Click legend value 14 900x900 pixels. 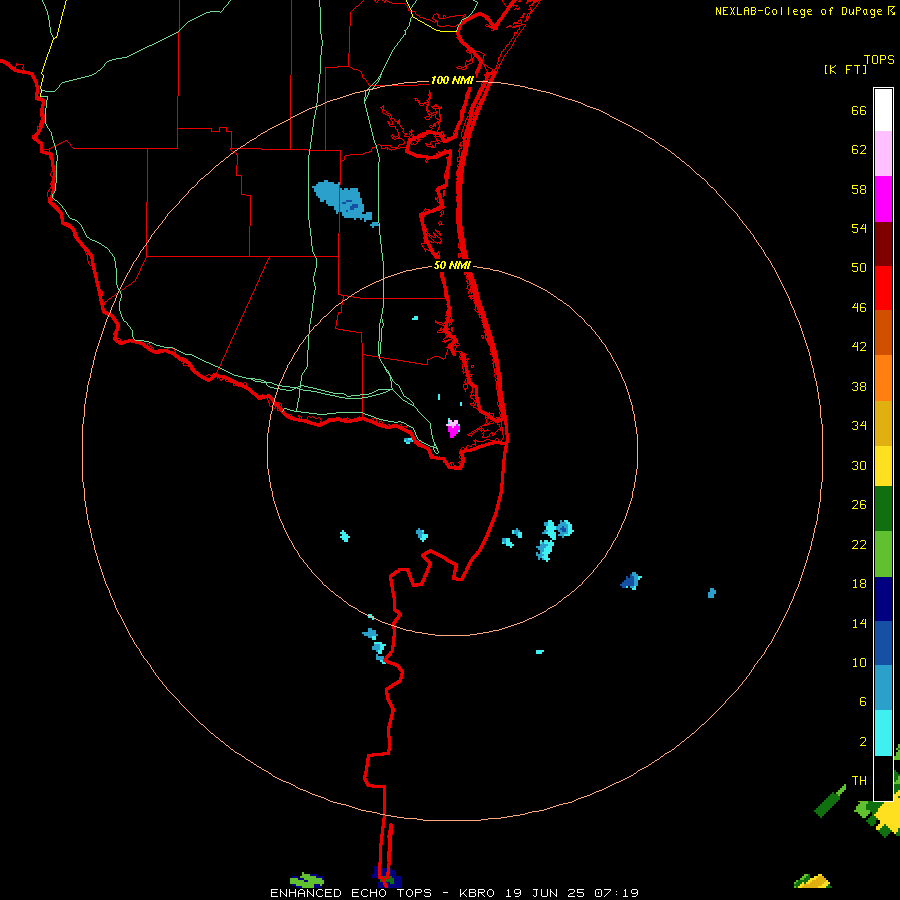(x=859, y=623)
